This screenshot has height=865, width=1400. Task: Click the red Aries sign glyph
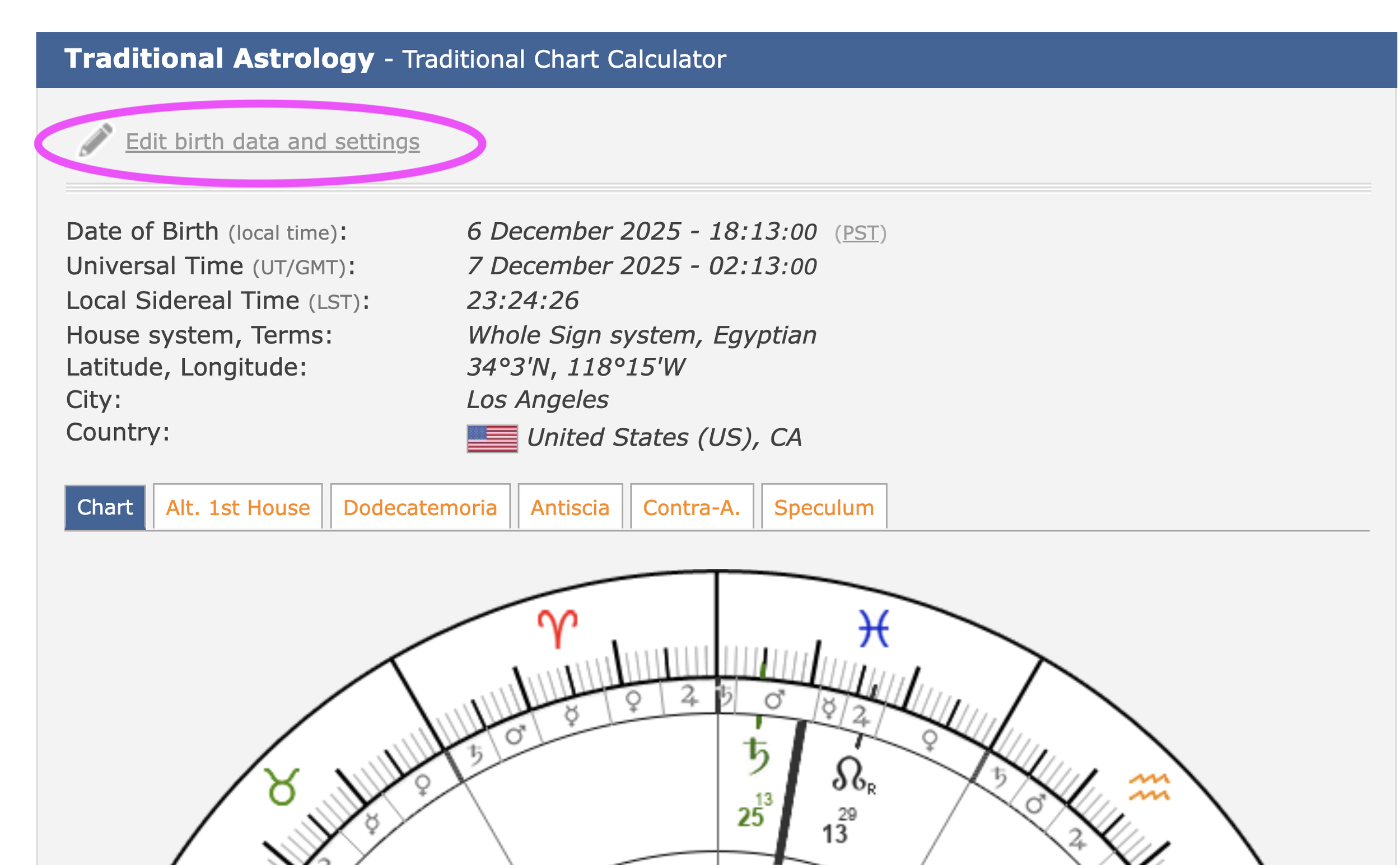coord(557,629)
